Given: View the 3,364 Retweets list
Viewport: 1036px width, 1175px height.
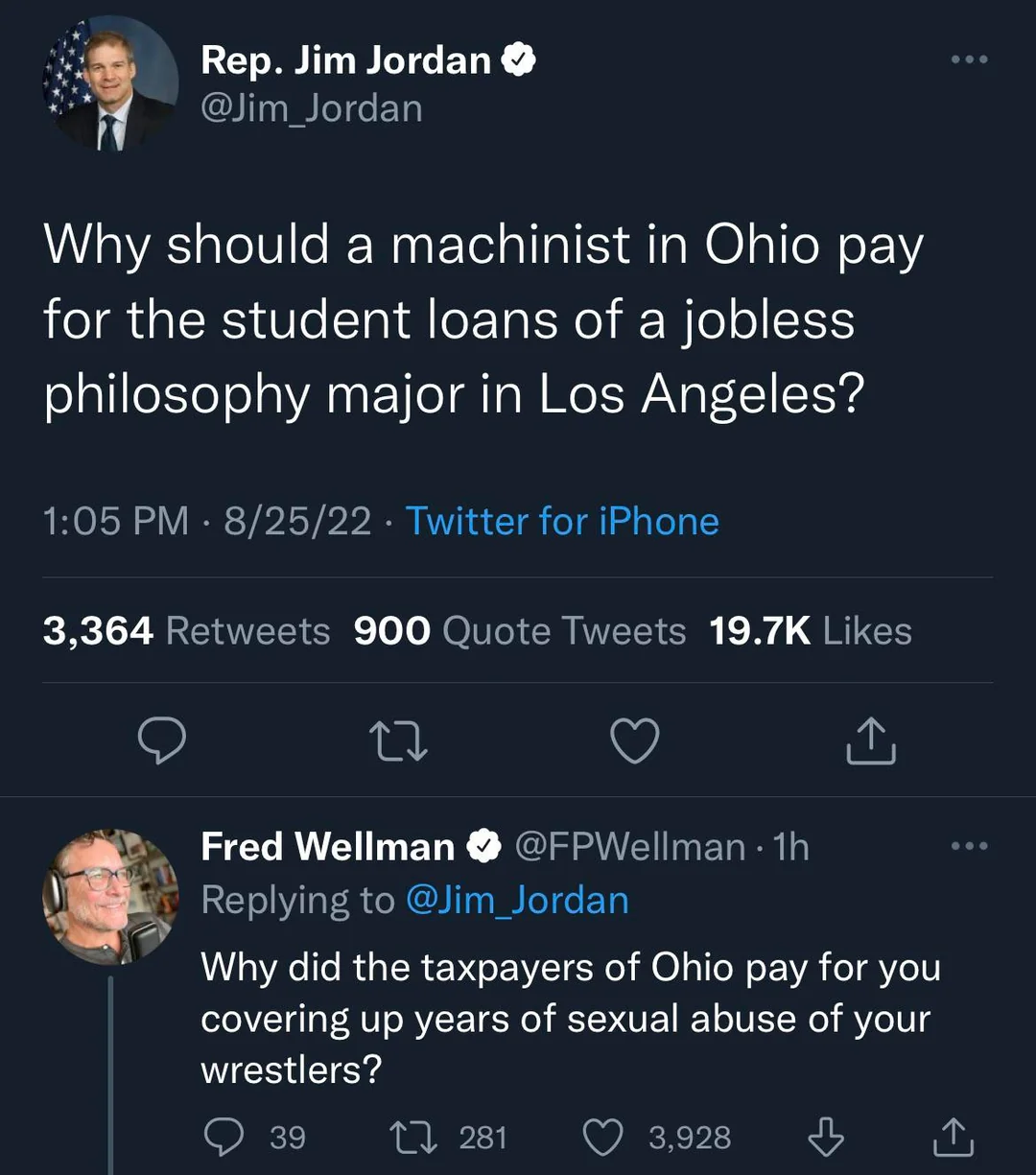Looking at the screenshot, I should pos(186,631).
